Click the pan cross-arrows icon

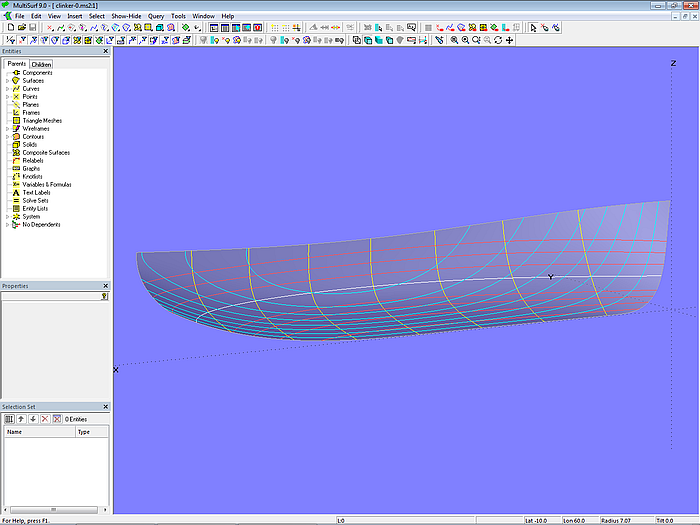coord(510,40)
